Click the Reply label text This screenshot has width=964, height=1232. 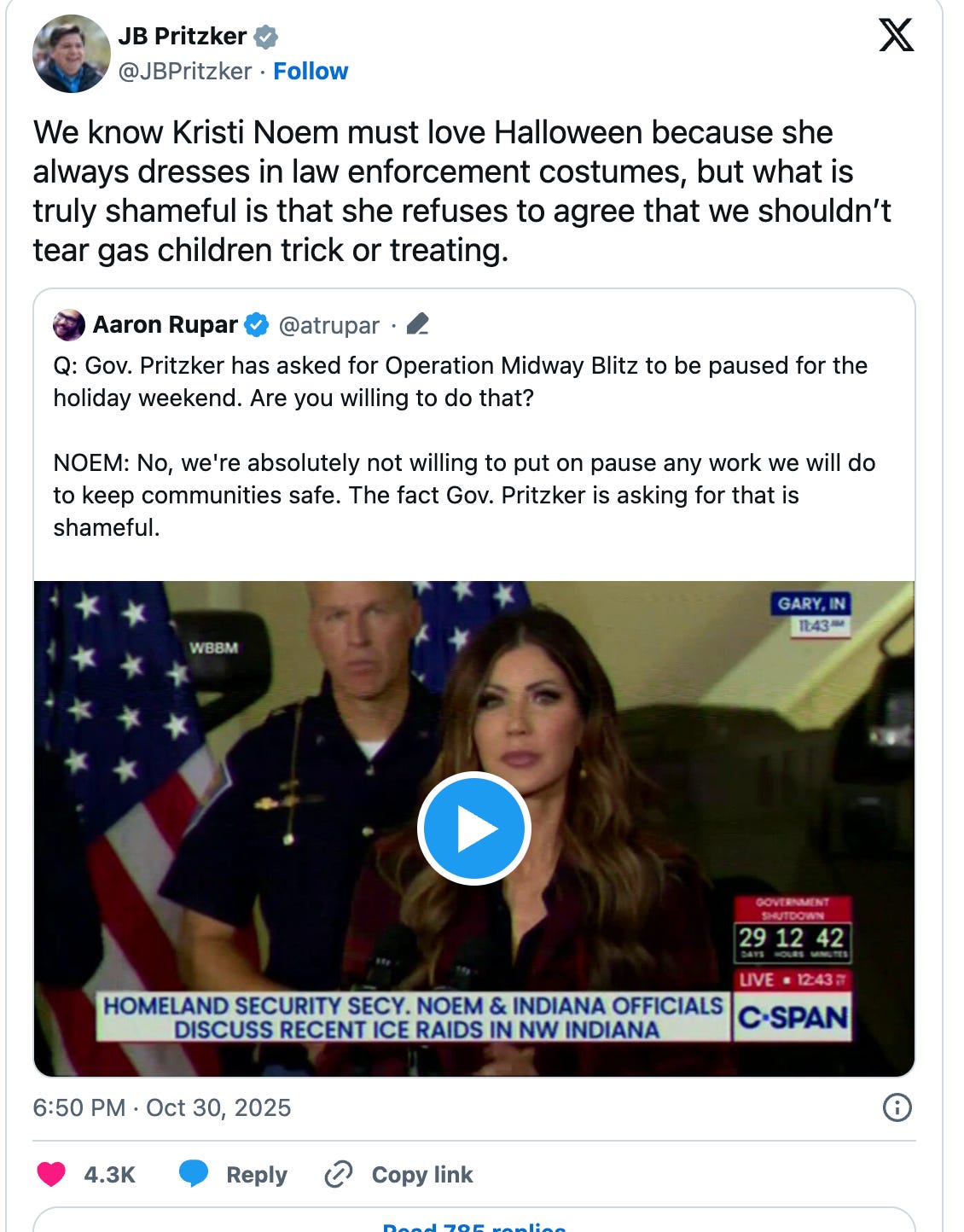(x=254, y=1175)
